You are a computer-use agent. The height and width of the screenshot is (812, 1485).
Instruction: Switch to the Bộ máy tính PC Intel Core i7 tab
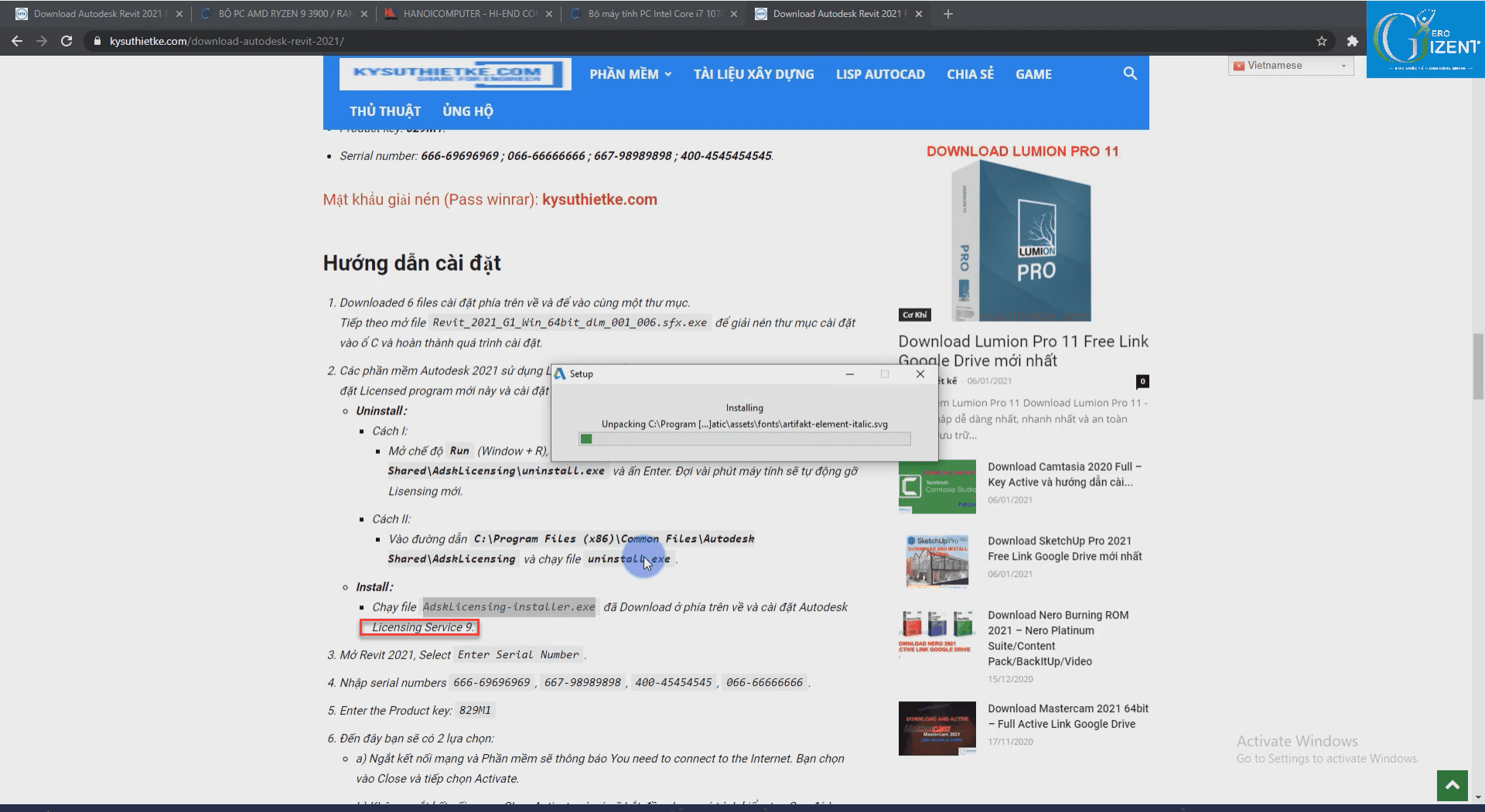click(x=654, y=14)
